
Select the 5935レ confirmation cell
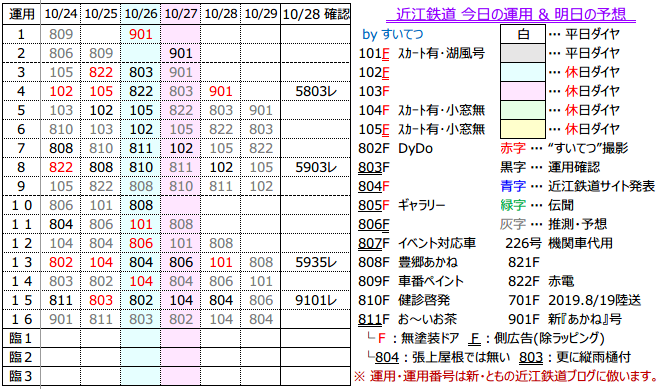point(316,262)
